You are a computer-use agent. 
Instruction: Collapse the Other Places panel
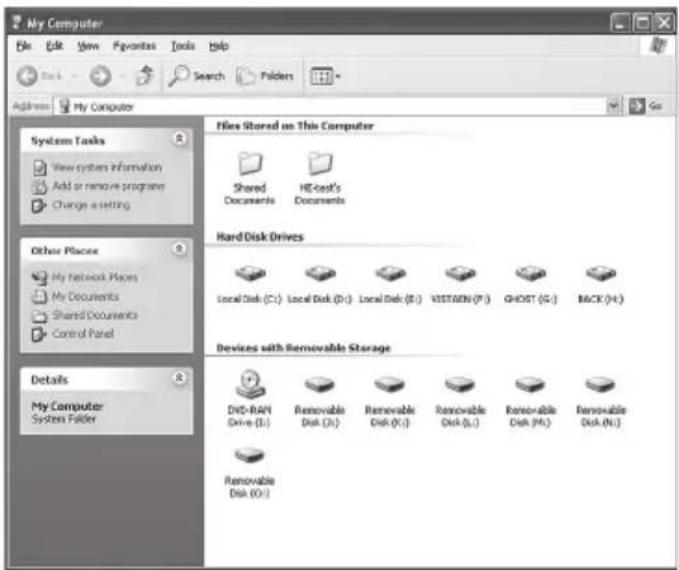coord(179,249)
